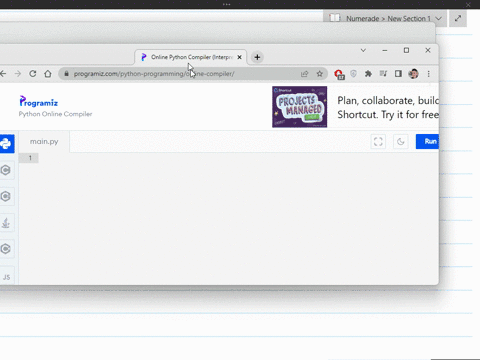
Task: Open the C++ icon just above Java icon
Action: click(6, 196)
